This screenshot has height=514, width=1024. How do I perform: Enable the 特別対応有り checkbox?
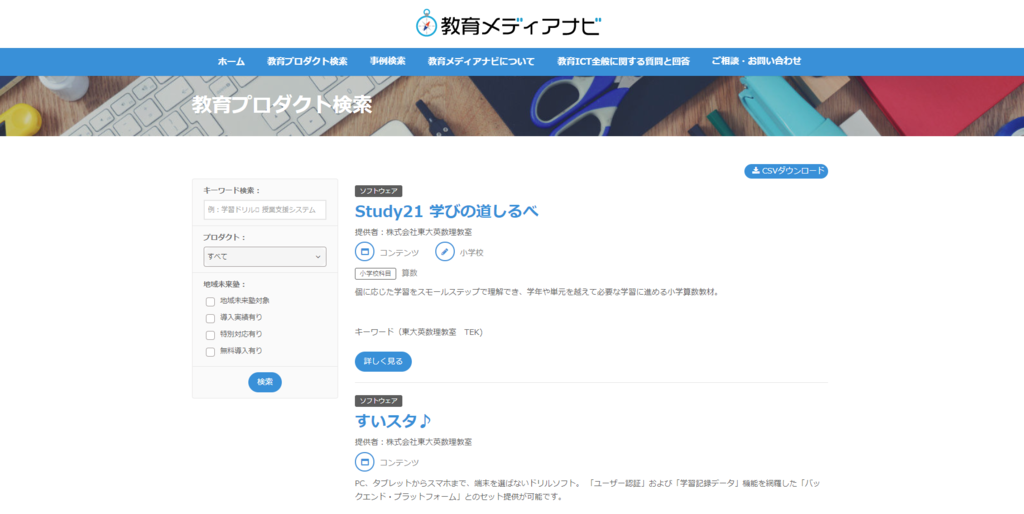tap(210, 336)
